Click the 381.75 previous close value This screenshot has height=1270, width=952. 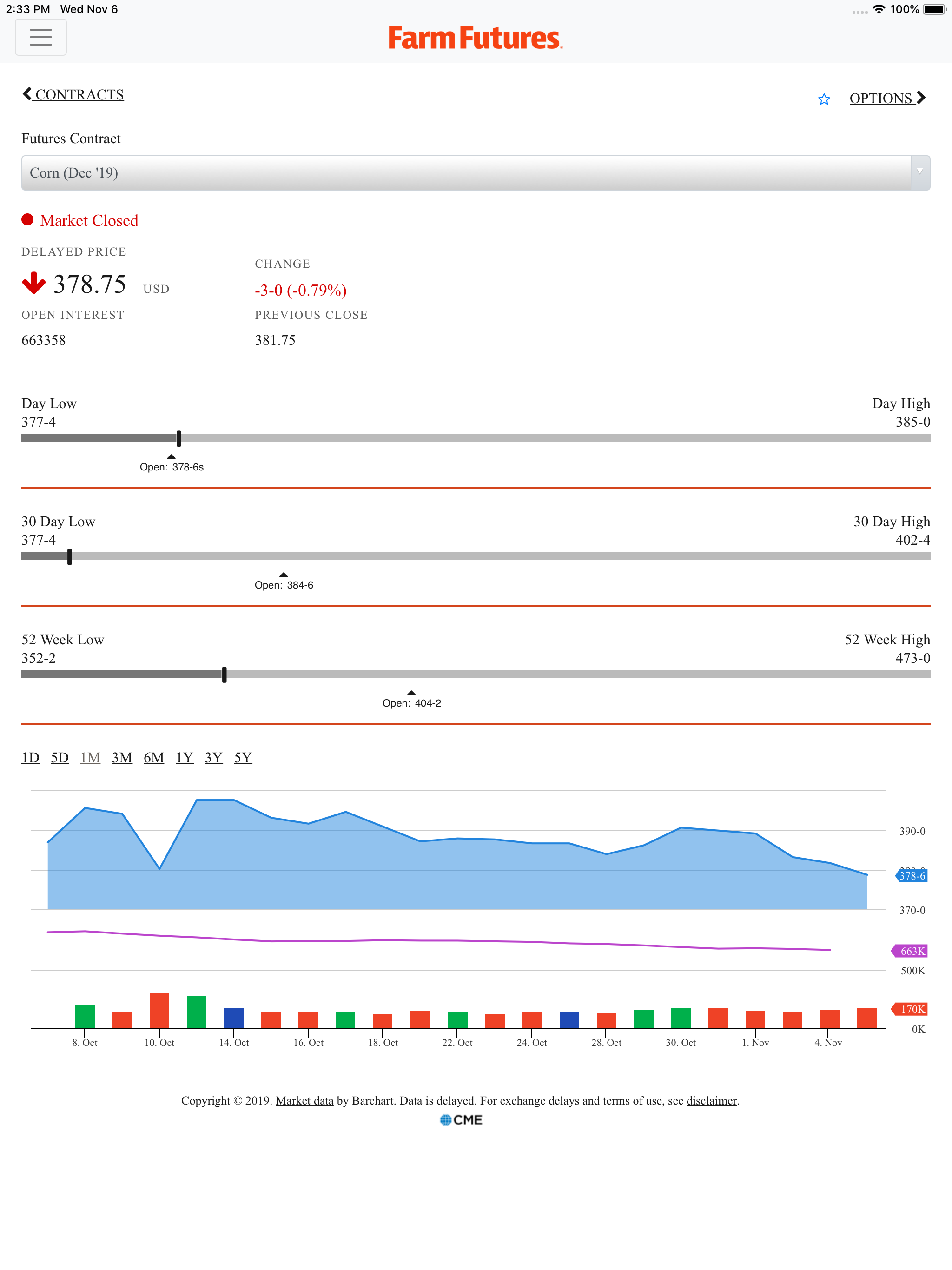point(275,340)
